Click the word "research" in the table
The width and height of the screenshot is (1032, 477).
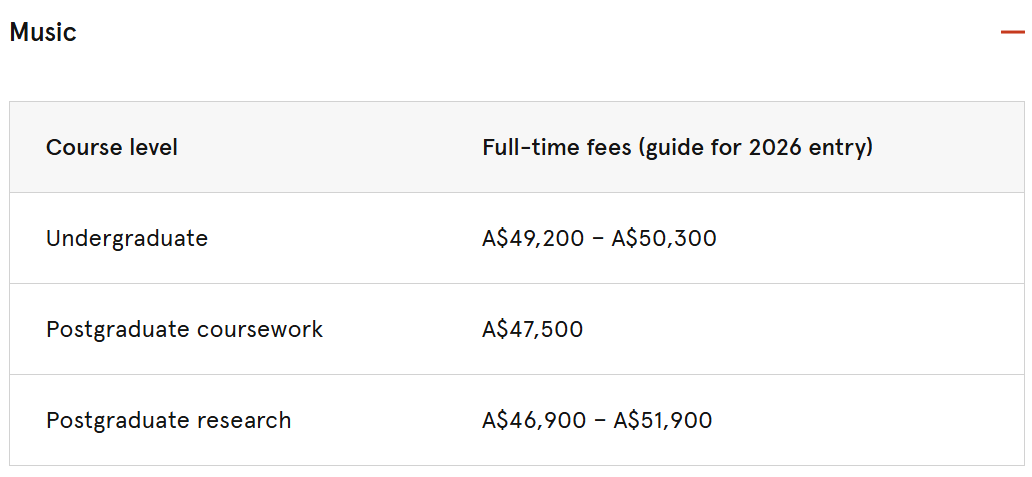[x=244, y=420]
